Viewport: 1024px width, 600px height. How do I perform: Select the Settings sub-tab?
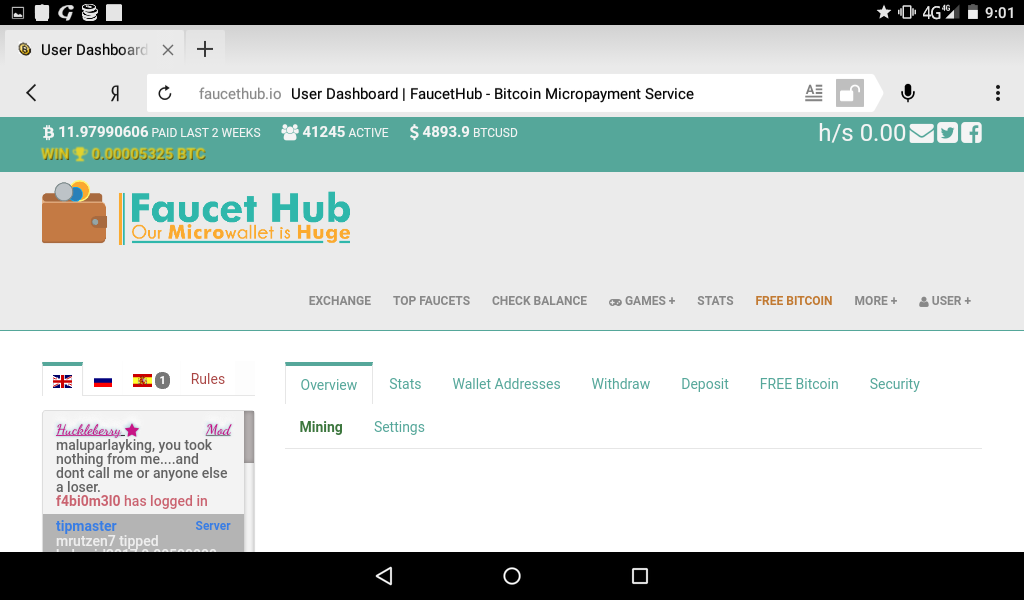(x=399, y=427)
